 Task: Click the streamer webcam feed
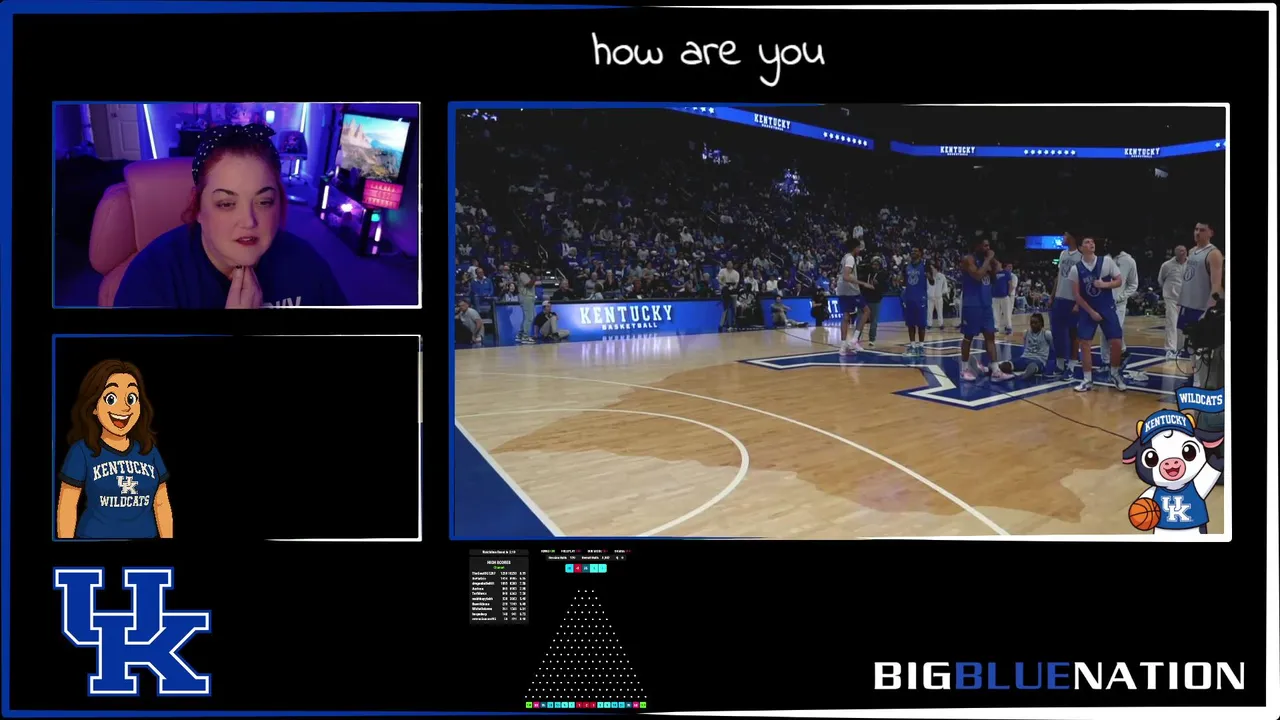(236, 205)
